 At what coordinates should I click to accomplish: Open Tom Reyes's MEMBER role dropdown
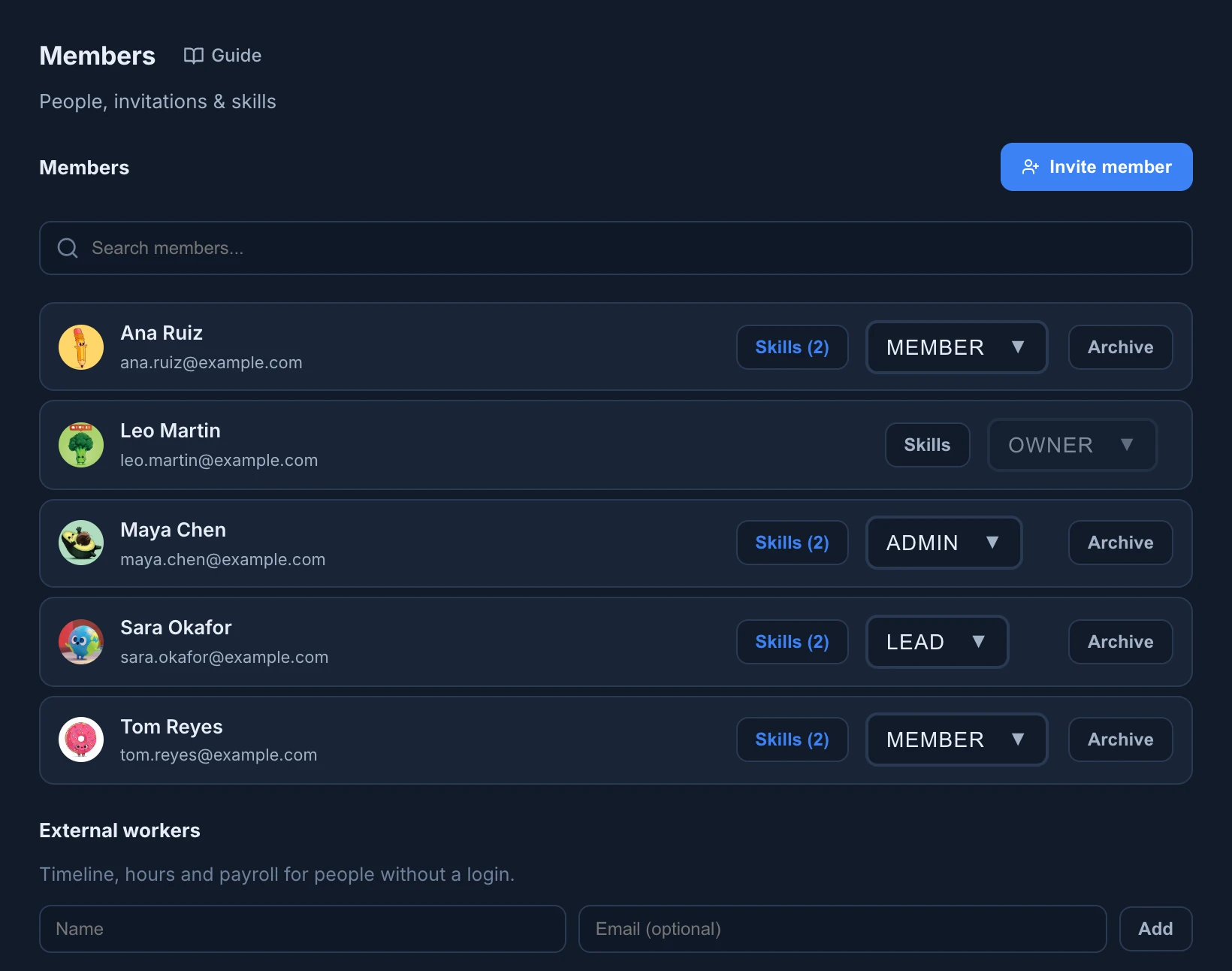(x=957, y=740)
